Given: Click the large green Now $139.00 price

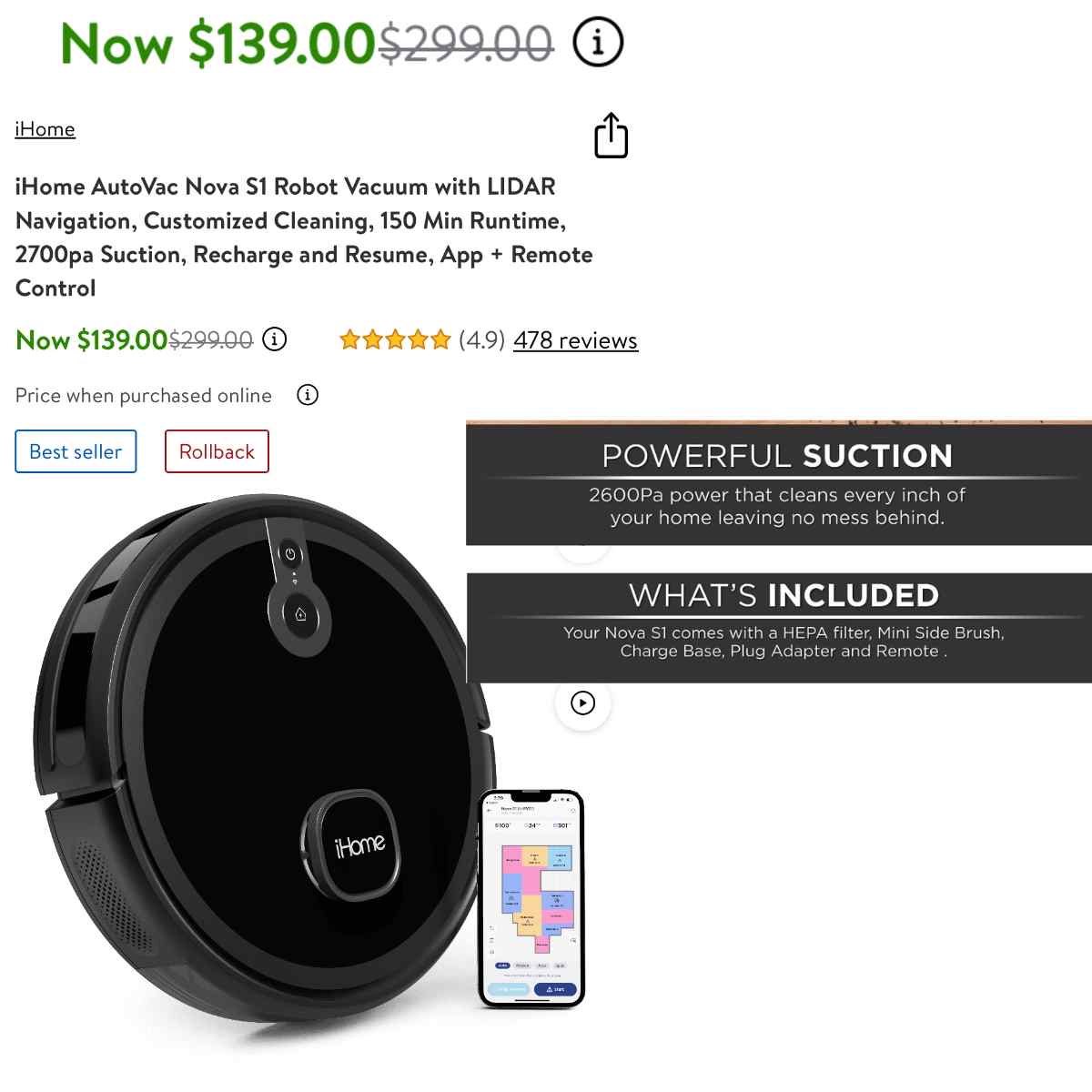Looking at the screenshot, I should [x=217, y=43].
